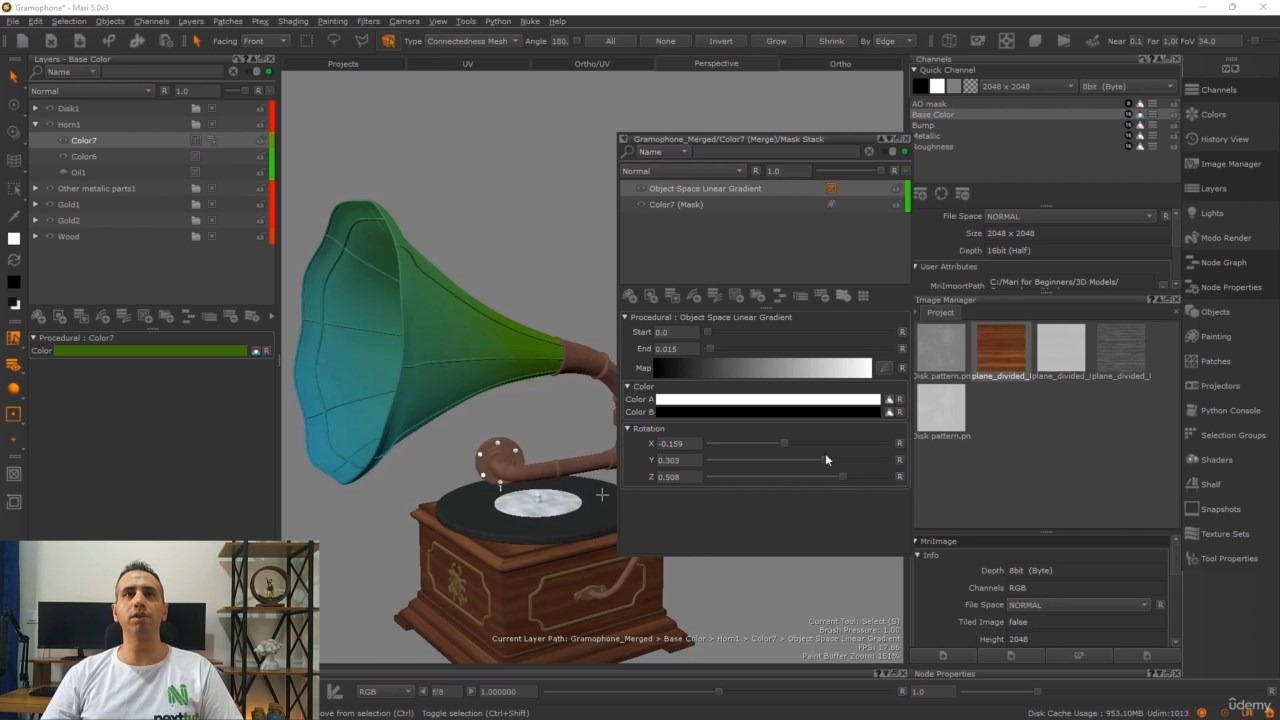1280x720 pixels.
Task: Click the None selection button
Action: point(665,41)
